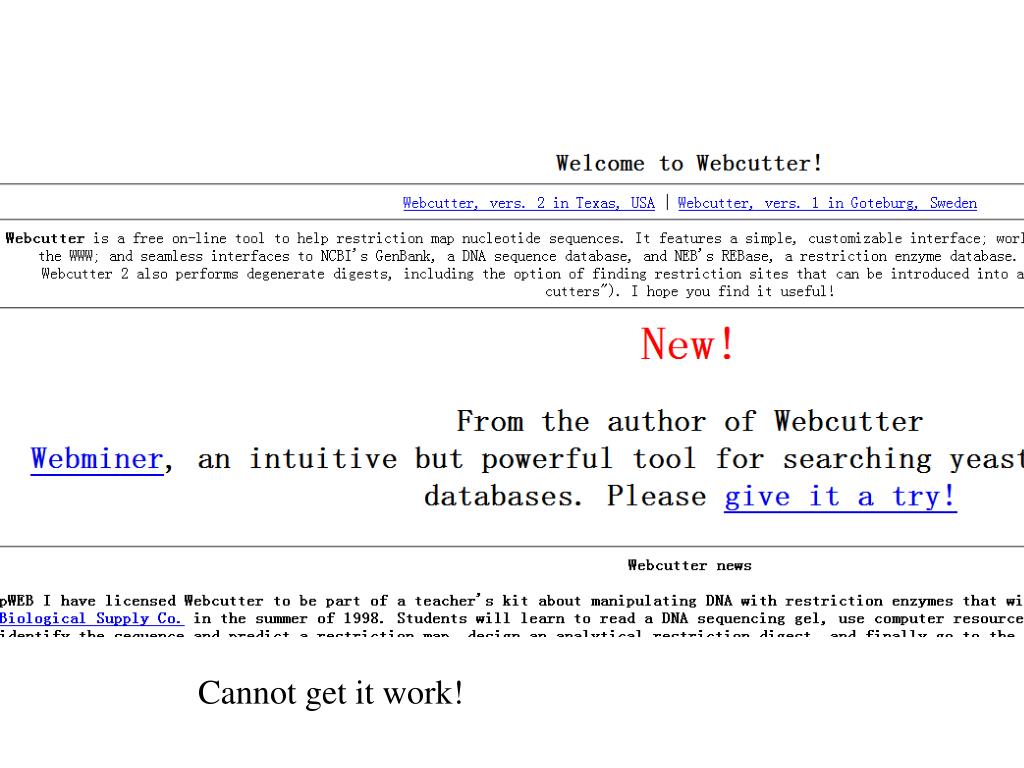
Task: Click the 'give it a try!' link
Action: (840, 496)
